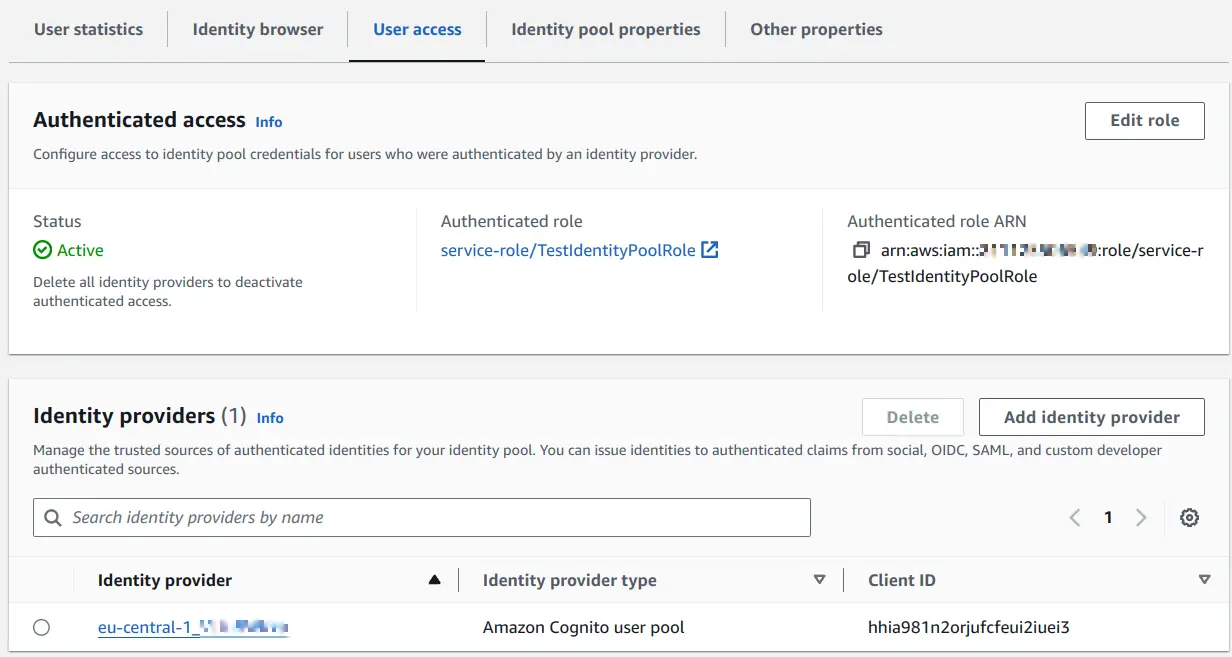
Task: Go to previous page with left chevron
Action: tap(1075, 518)
